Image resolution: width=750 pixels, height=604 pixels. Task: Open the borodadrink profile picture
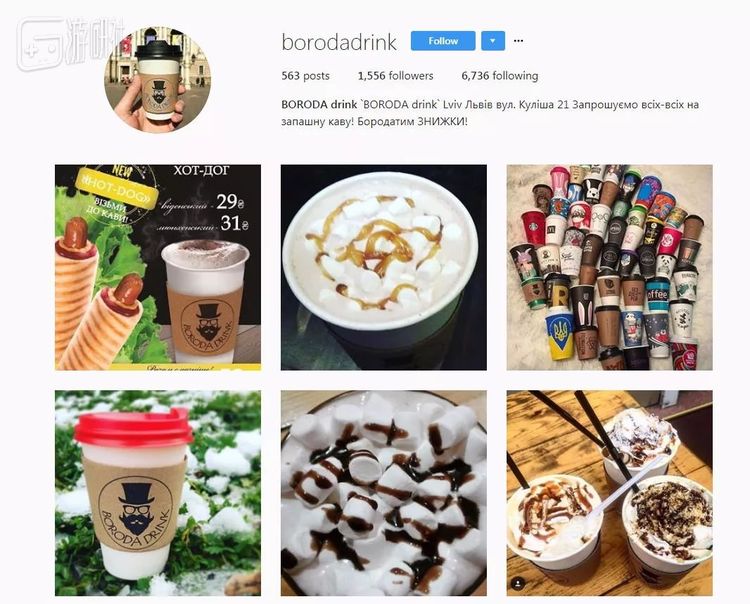(x=158, y=79)
